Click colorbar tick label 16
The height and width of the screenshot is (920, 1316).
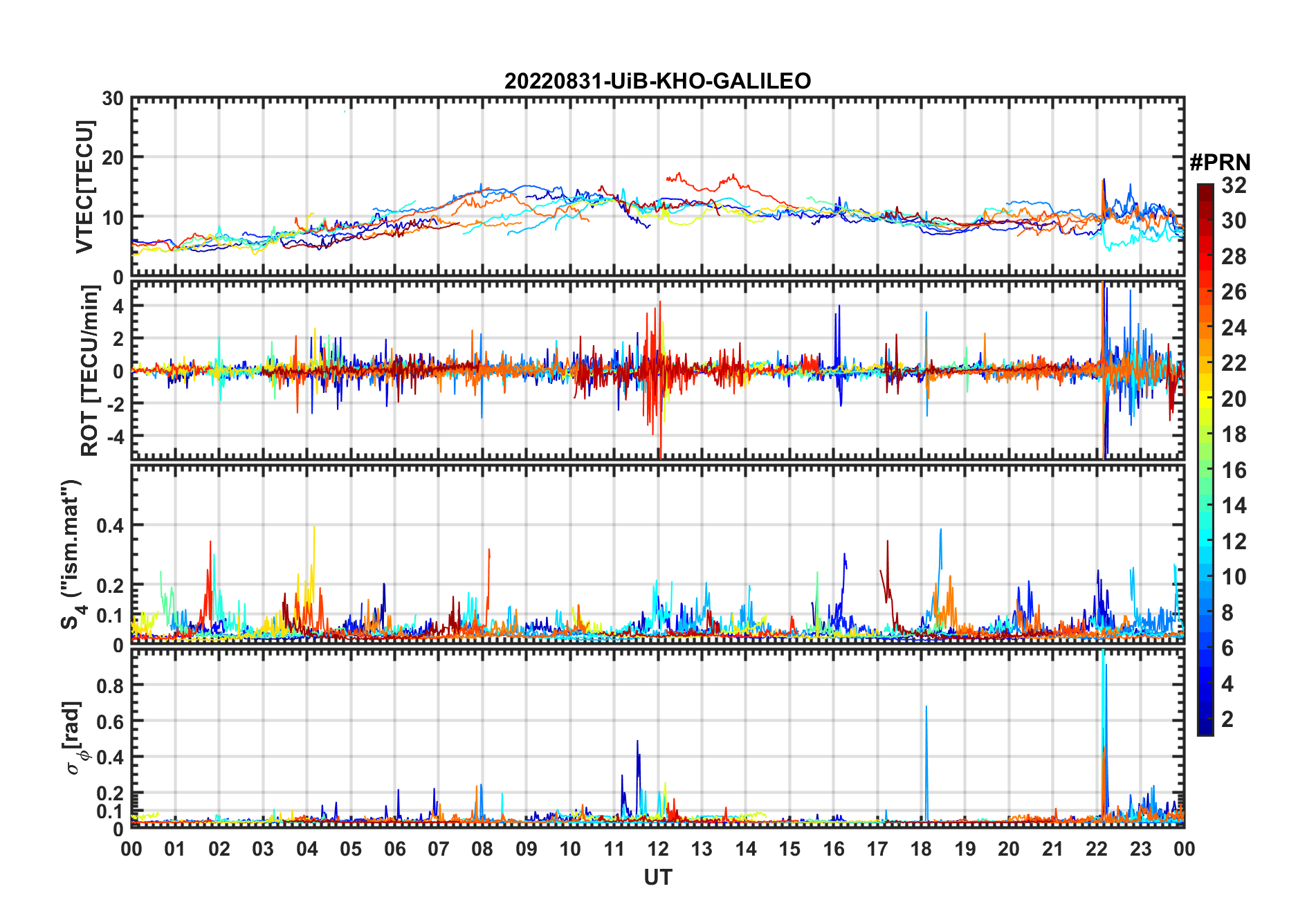(x=1234, y=470)
